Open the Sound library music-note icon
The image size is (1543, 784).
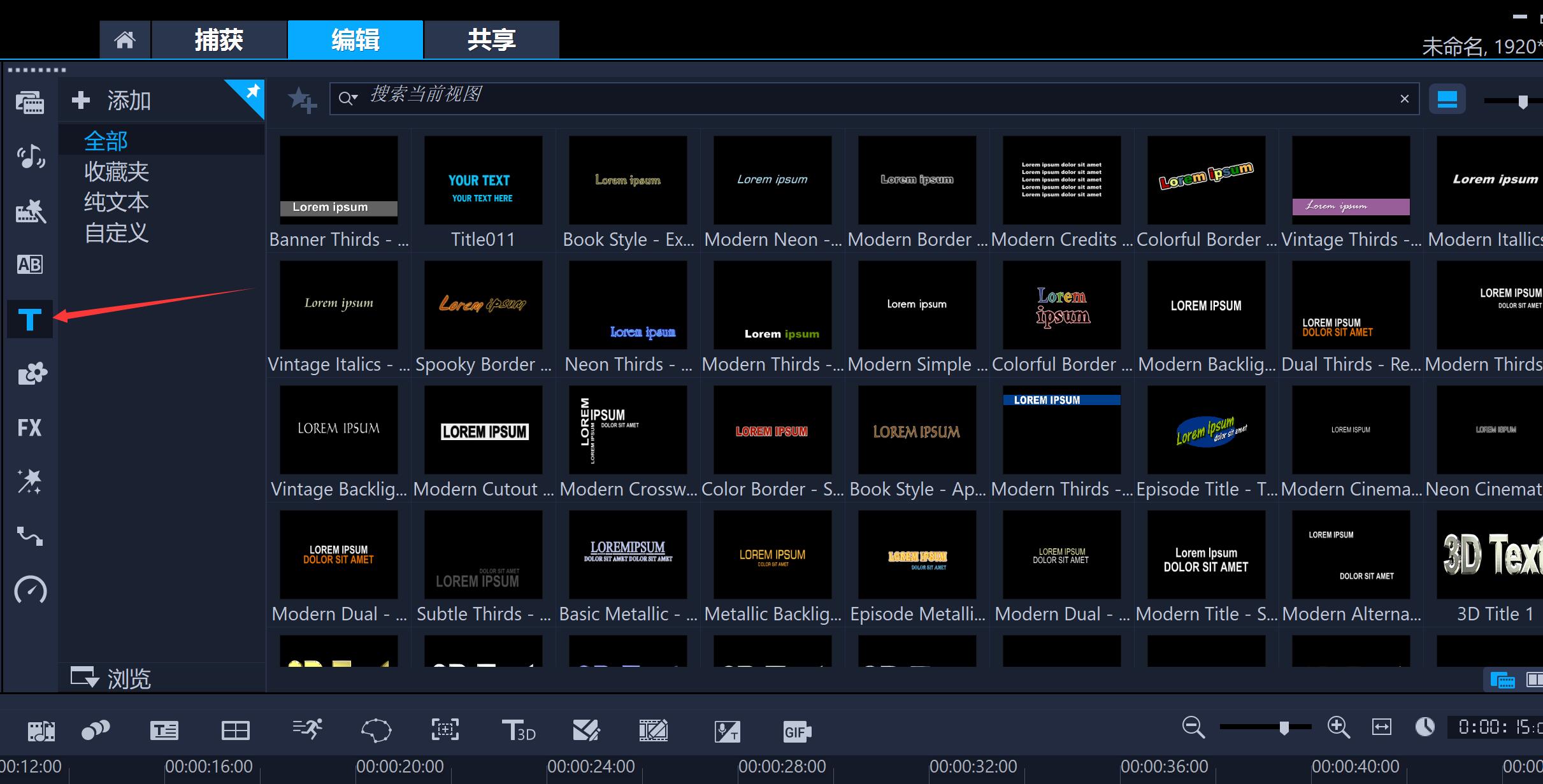coord(30,156)
